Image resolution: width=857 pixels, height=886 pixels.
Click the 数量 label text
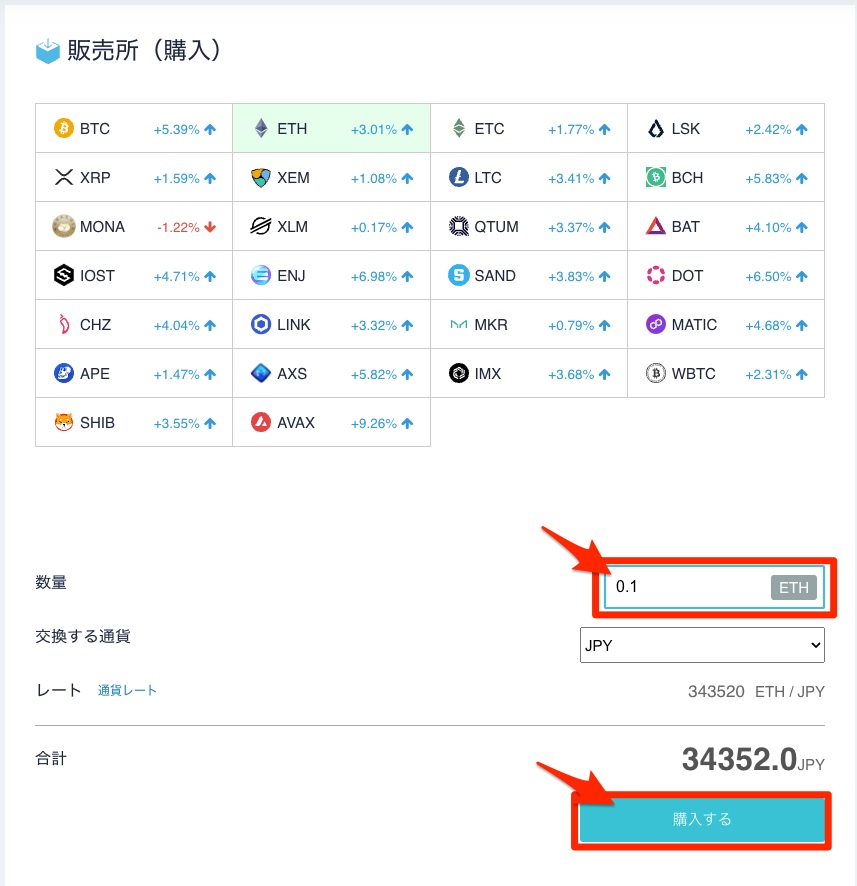[x=51, y=582]
